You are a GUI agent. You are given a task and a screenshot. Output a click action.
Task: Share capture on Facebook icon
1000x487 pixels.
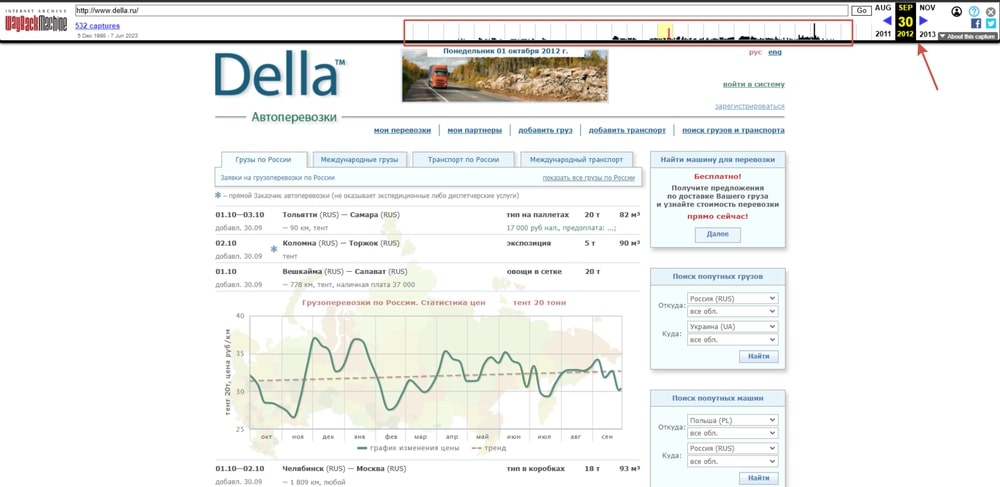click(976, 24)
